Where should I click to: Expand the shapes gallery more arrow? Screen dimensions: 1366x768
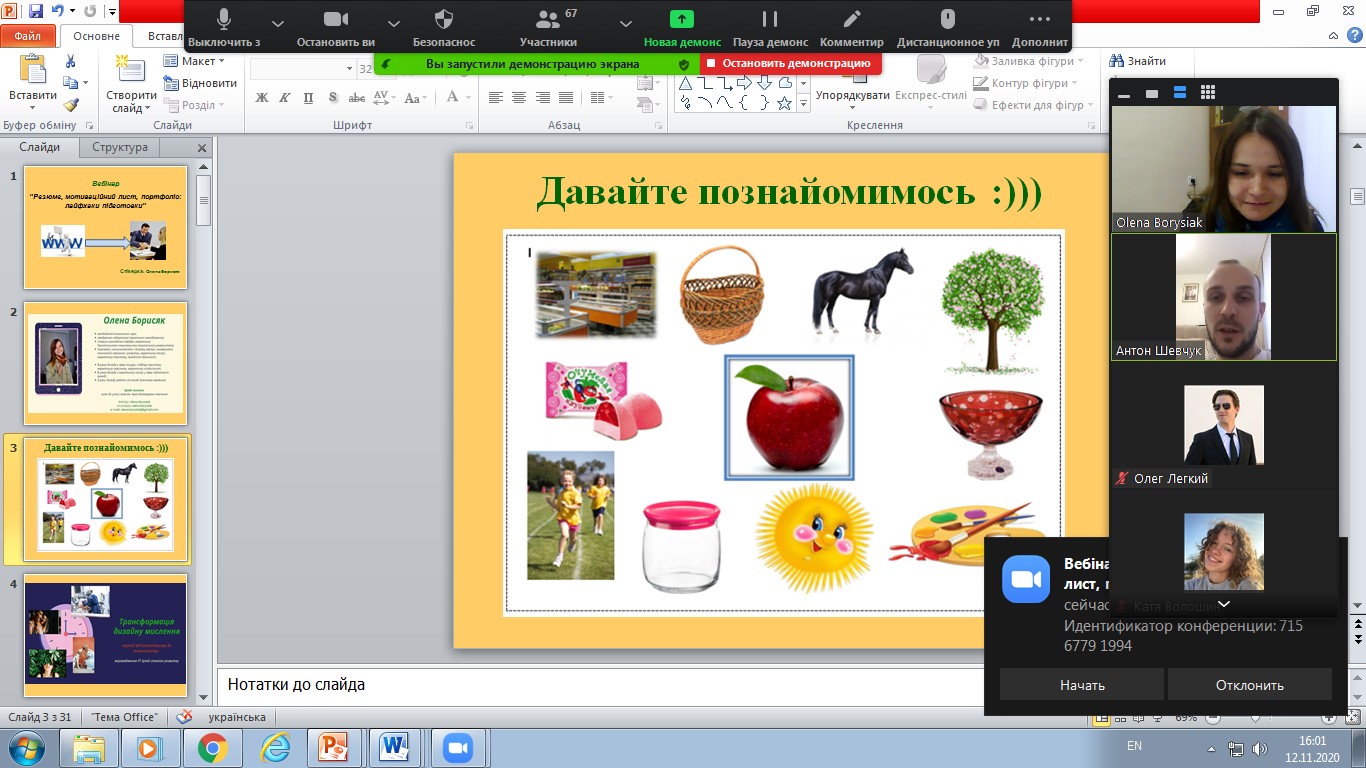(804, 104)
